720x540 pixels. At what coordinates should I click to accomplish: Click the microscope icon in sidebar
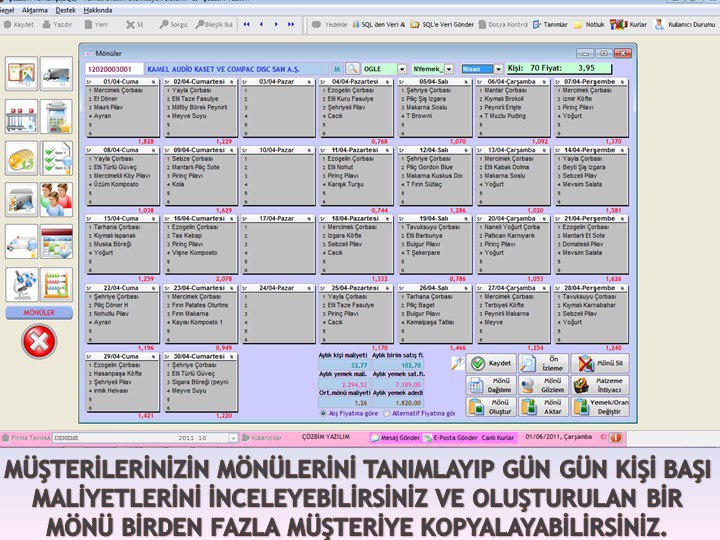(x=22, y=284)
